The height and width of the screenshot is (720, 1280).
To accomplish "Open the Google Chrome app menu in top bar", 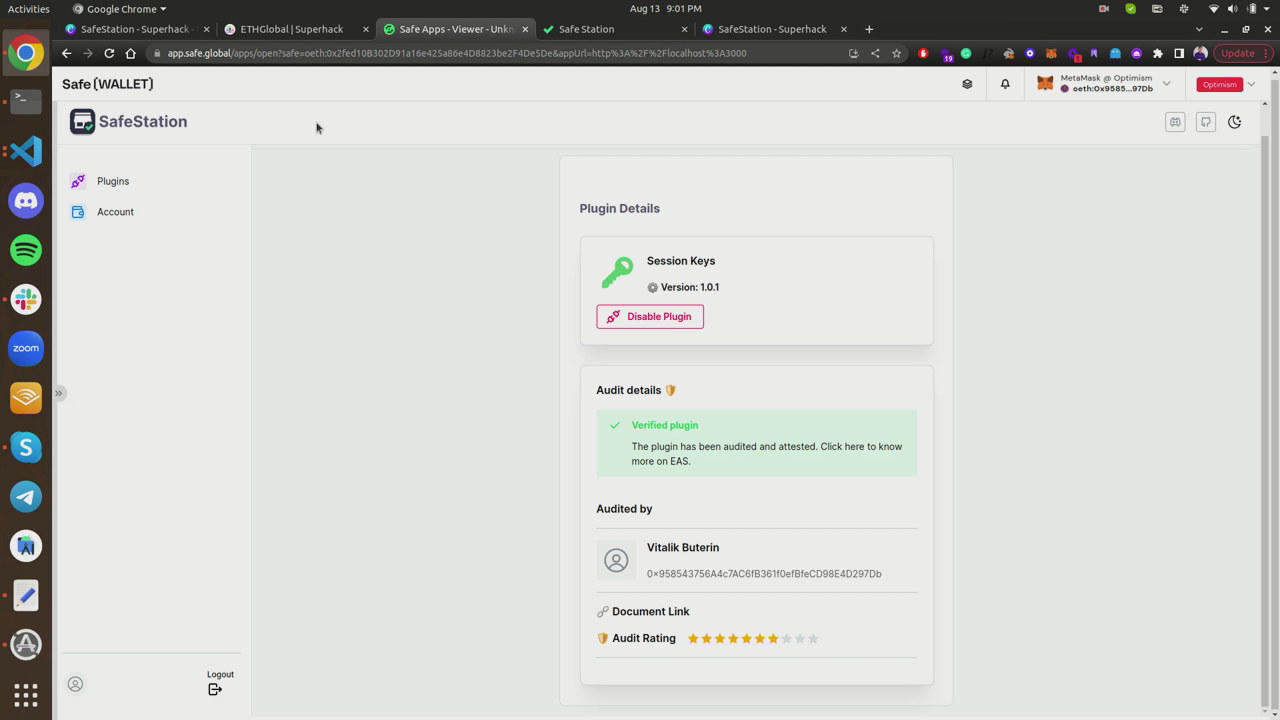I will (x=120, y=9).
